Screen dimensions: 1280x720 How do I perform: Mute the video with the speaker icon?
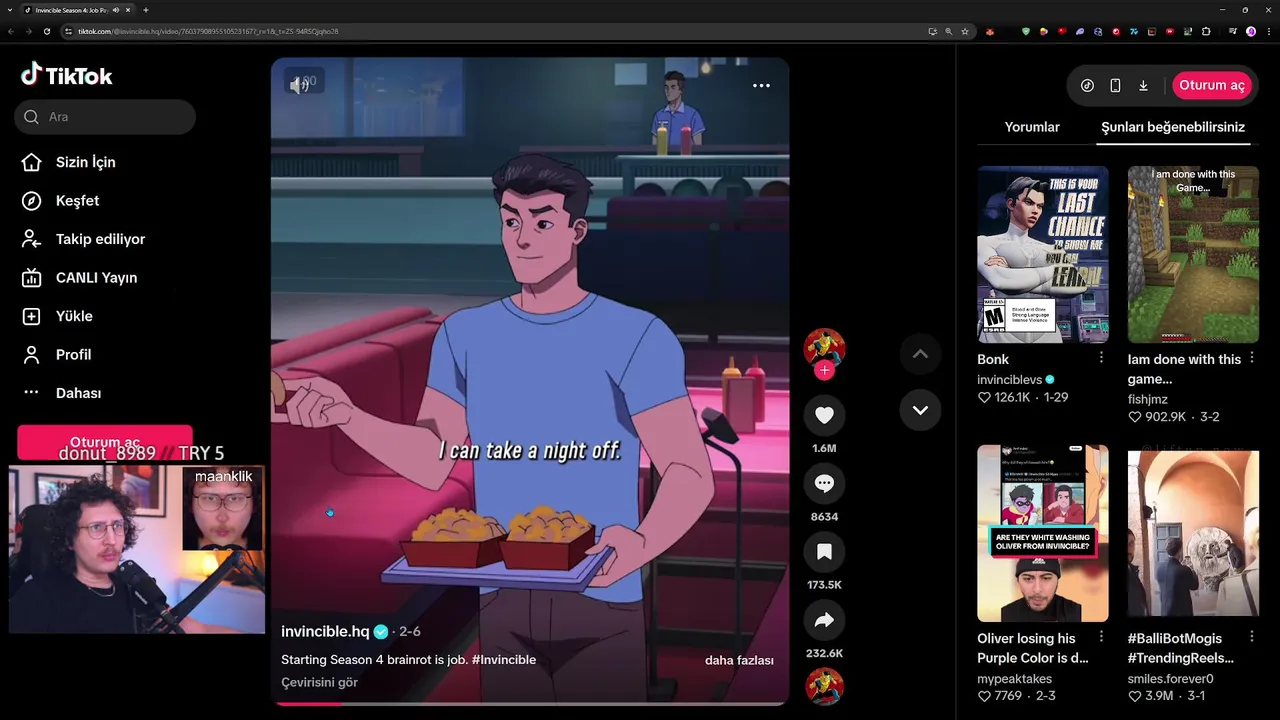[x=300, y=85]
